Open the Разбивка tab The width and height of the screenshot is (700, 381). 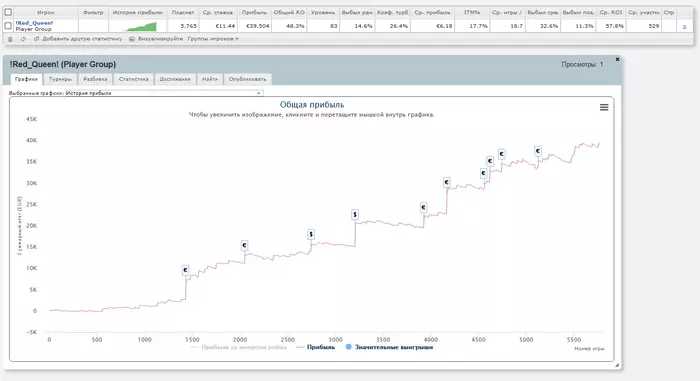[95, 79]
